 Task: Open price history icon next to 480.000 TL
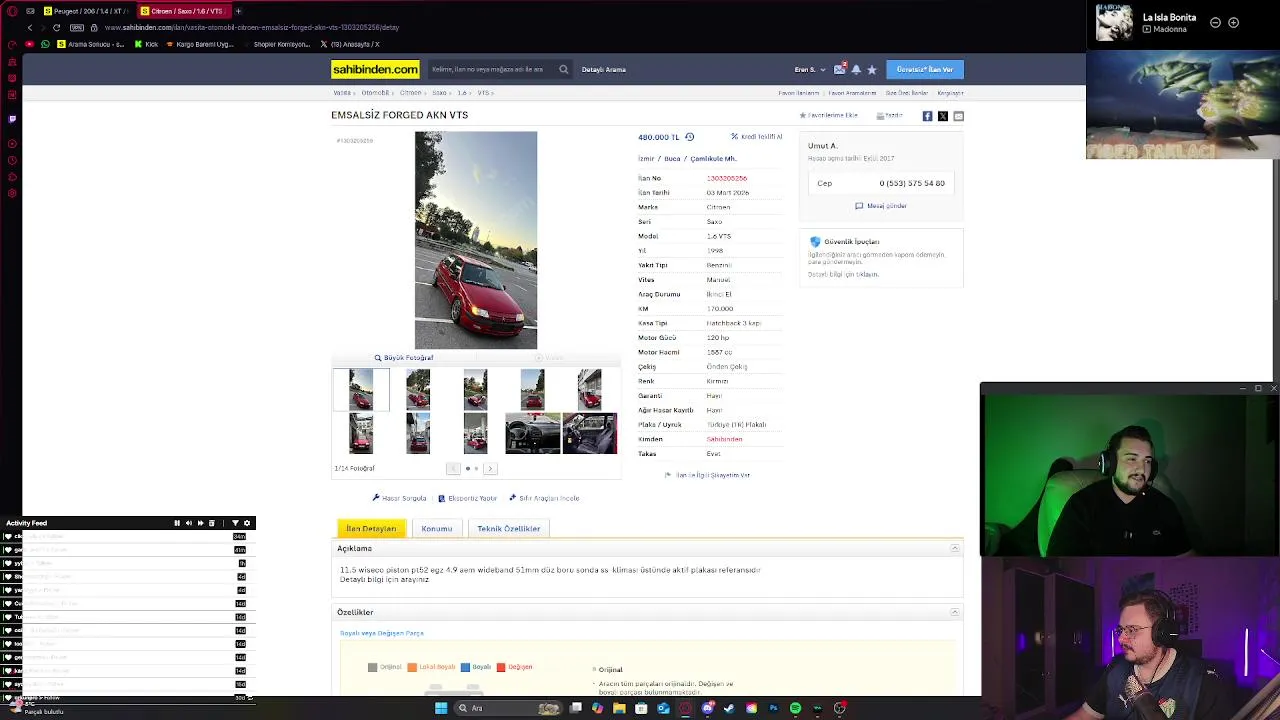pos(689,137)
